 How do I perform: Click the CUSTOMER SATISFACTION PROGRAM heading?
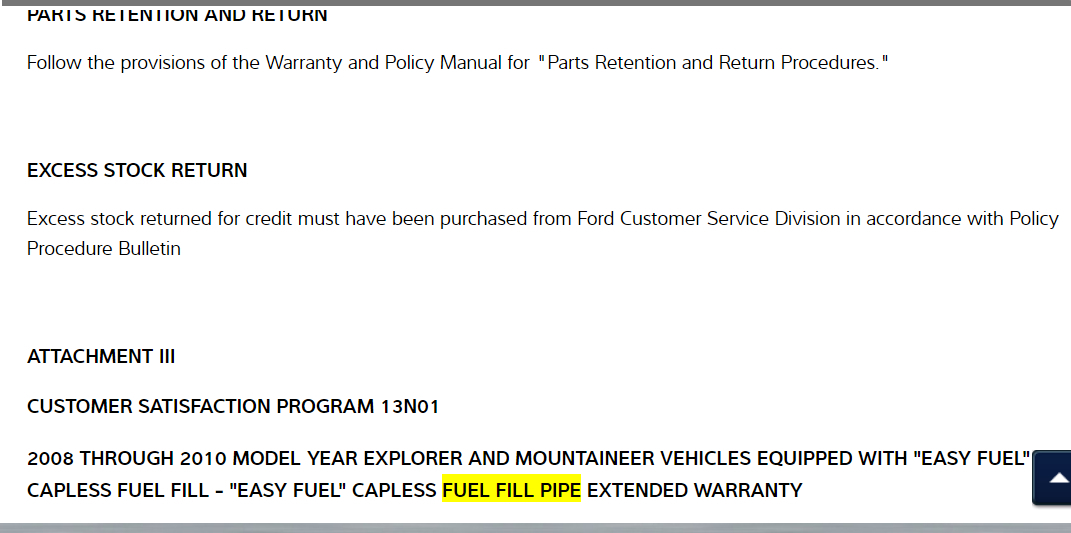tap(200, 406)
